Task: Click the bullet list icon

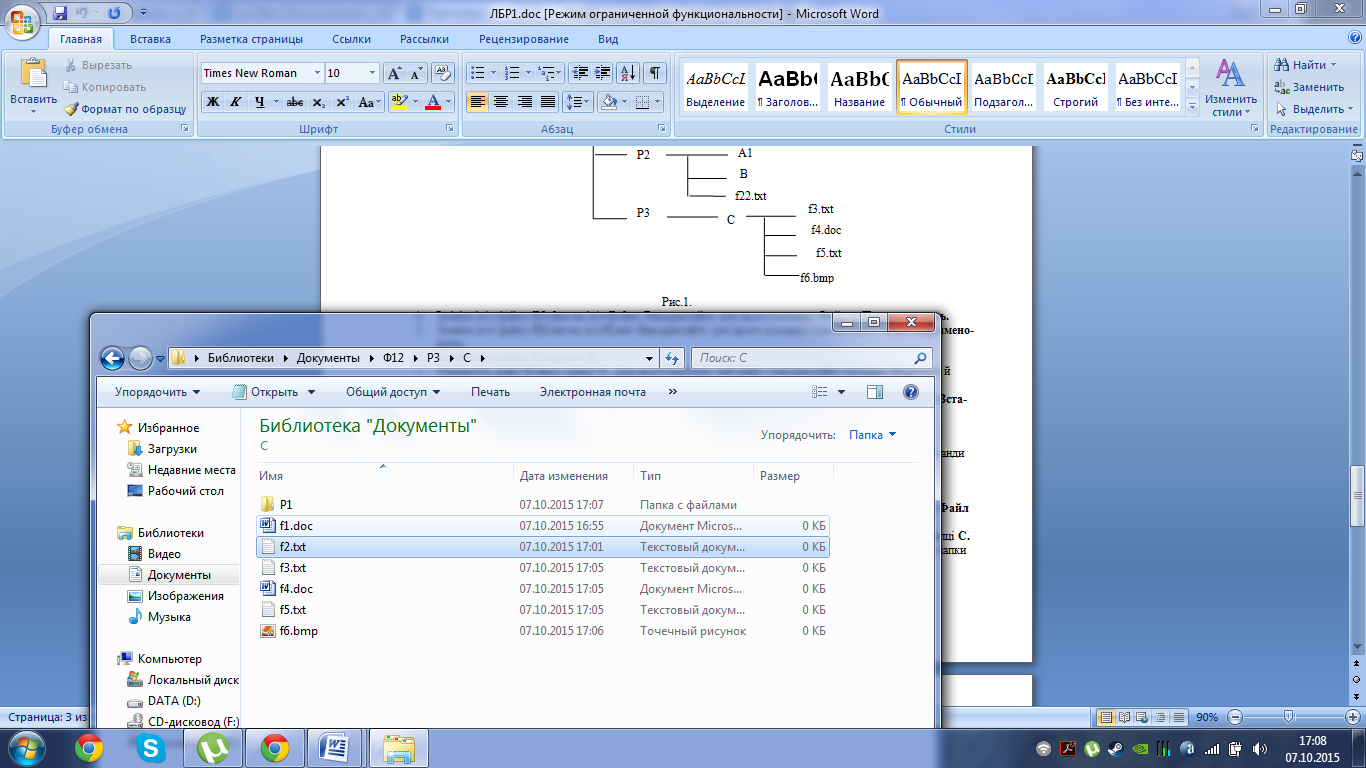Action: 477,73
